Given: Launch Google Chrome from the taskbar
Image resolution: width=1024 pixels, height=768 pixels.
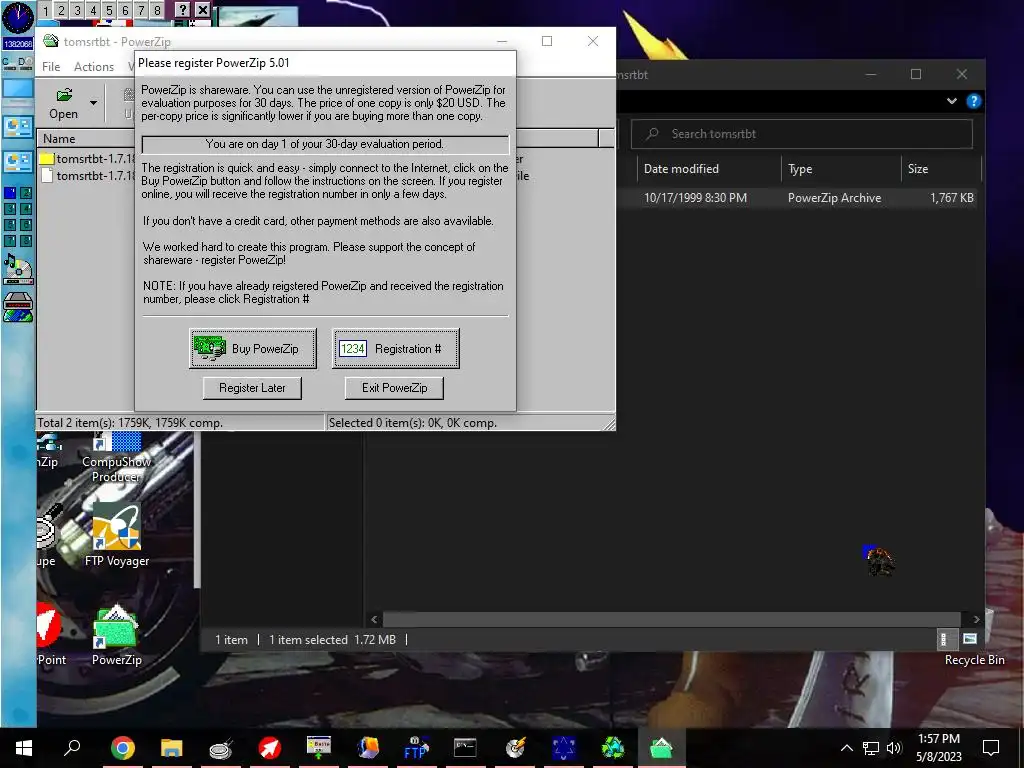Looking at the screenshot, I should pos(122,748).
